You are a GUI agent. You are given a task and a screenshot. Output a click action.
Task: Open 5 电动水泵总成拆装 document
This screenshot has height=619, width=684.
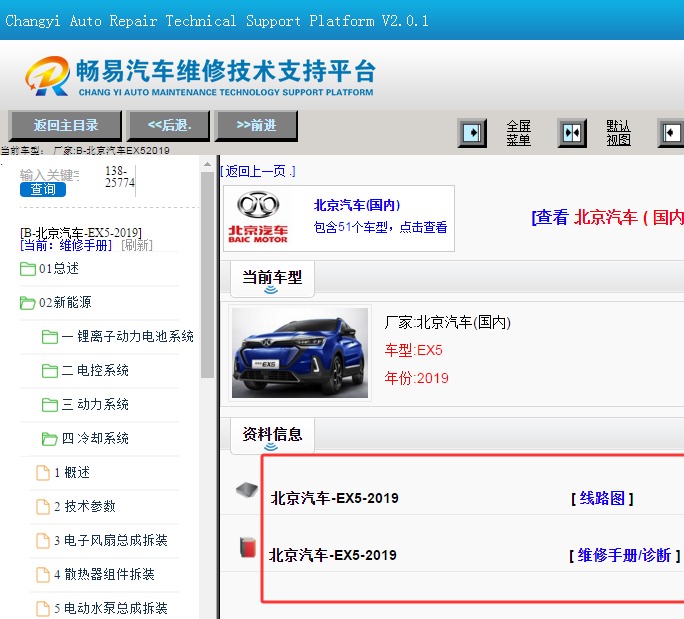[102, 609]
